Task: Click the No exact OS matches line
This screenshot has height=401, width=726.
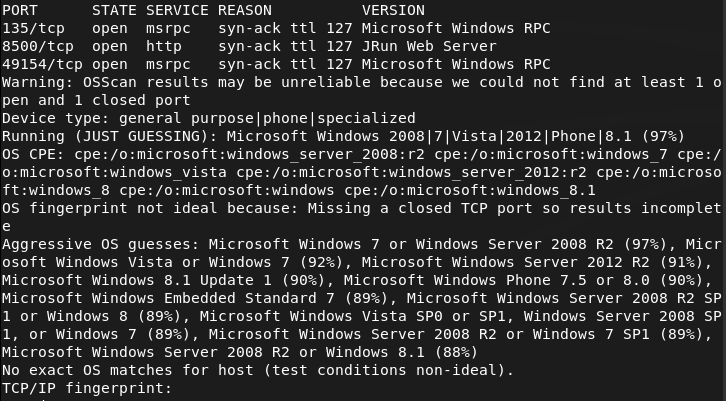Action: pos(257,370)
